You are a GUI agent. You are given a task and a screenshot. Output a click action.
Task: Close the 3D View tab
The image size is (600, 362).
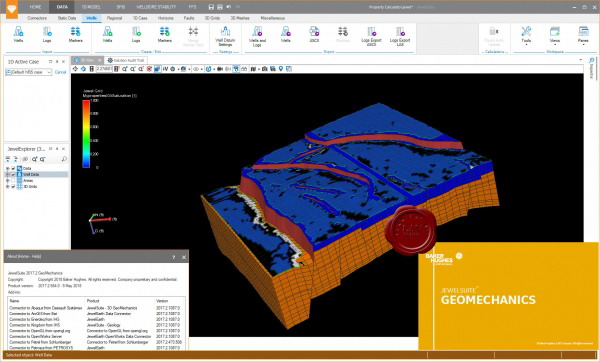click(99, 60)
